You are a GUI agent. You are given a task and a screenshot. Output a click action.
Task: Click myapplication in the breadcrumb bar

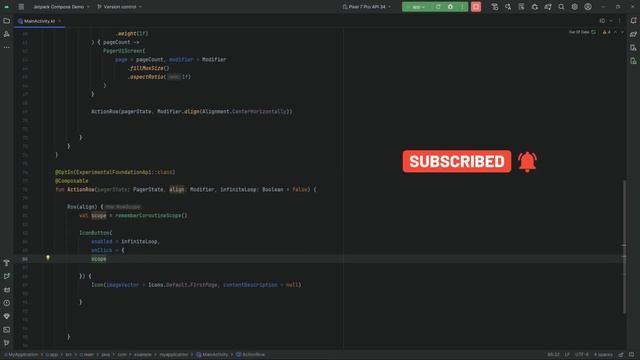173,355
